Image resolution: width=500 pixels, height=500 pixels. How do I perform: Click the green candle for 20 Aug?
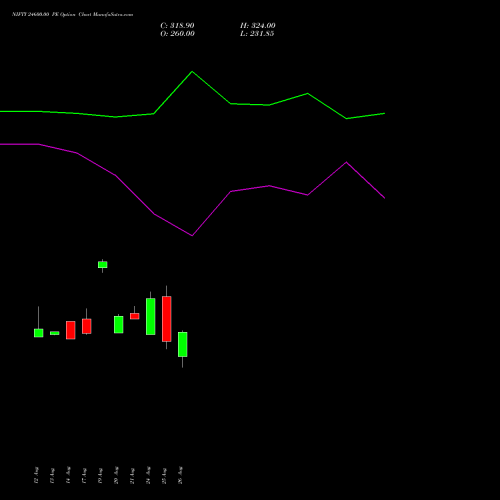pos(119,324)
